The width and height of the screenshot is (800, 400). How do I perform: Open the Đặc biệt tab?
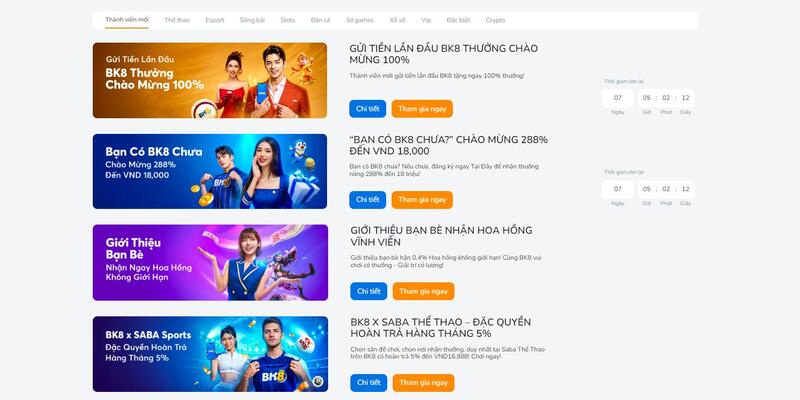[458, 20]
